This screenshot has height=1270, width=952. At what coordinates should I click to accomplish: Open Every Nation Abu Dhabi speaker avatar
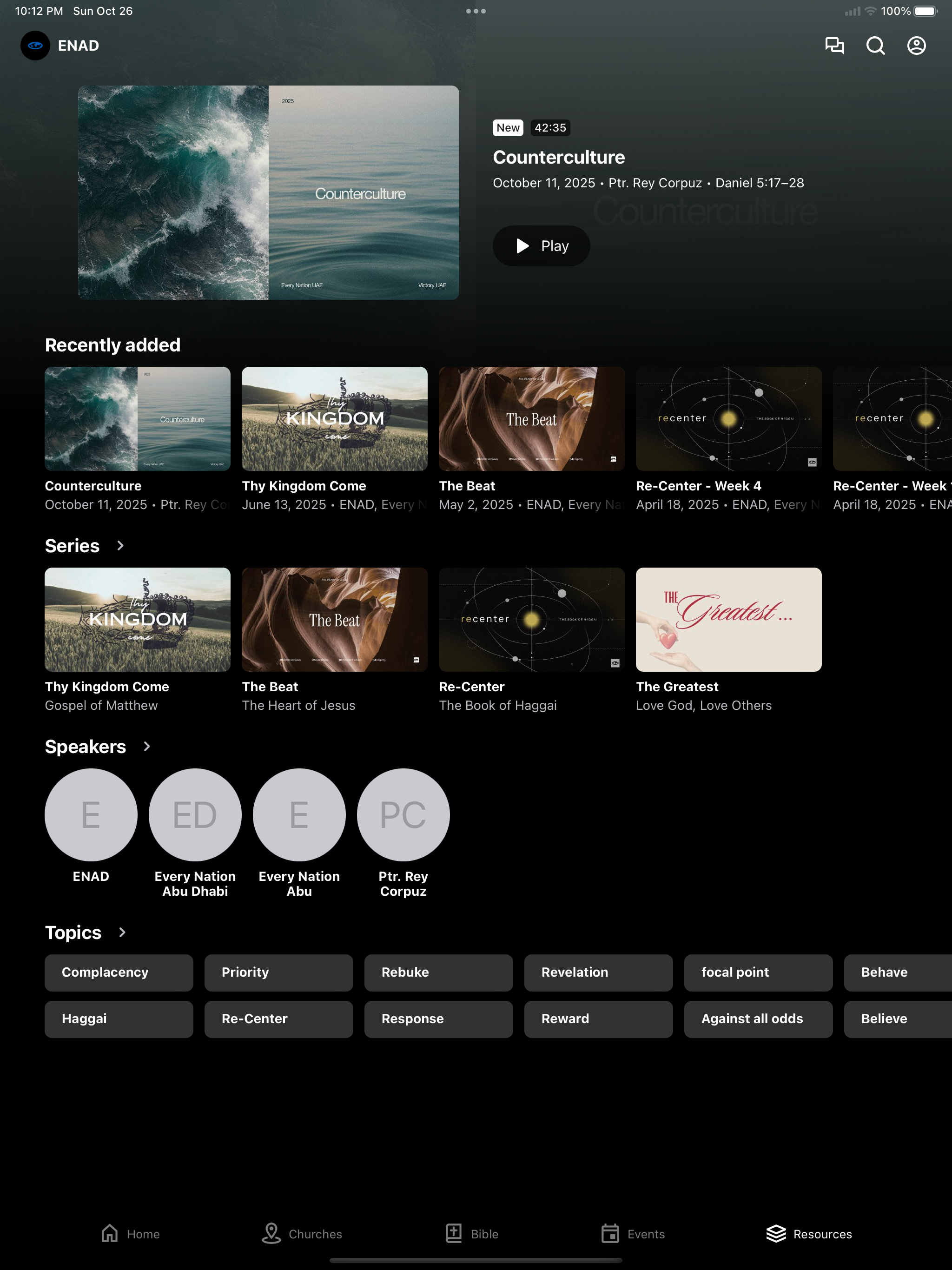pos(195,815)
